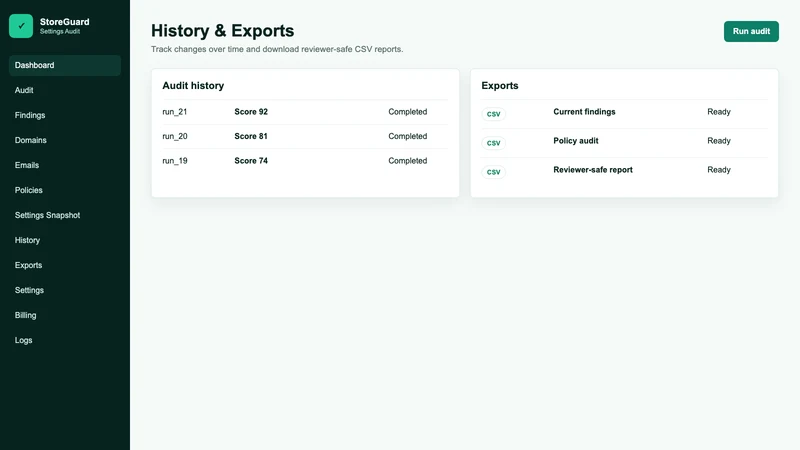The width and height of the screenshot is (800, 450).
Task: Click Completed status for run_20
Action: point(408,136)
